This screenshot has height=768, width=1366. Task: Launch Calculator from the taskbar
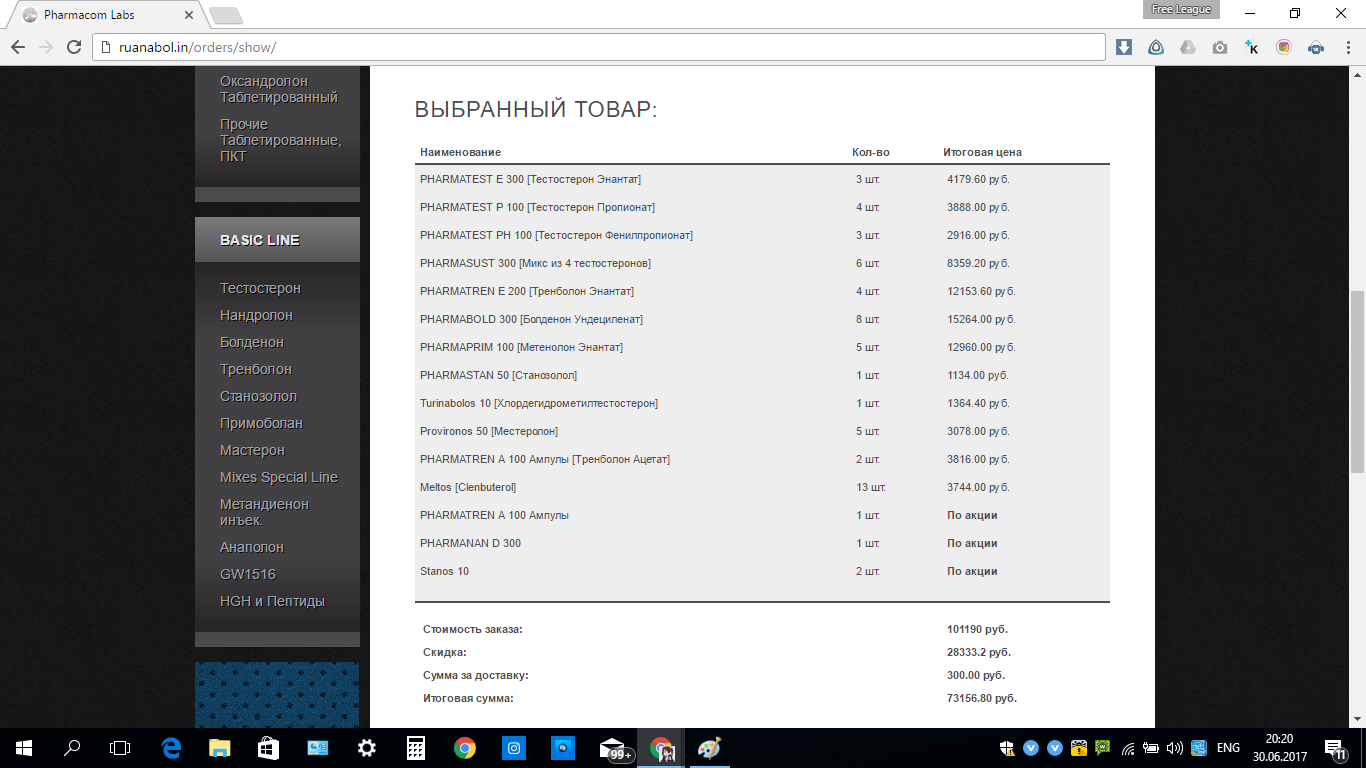coord(416,748)
